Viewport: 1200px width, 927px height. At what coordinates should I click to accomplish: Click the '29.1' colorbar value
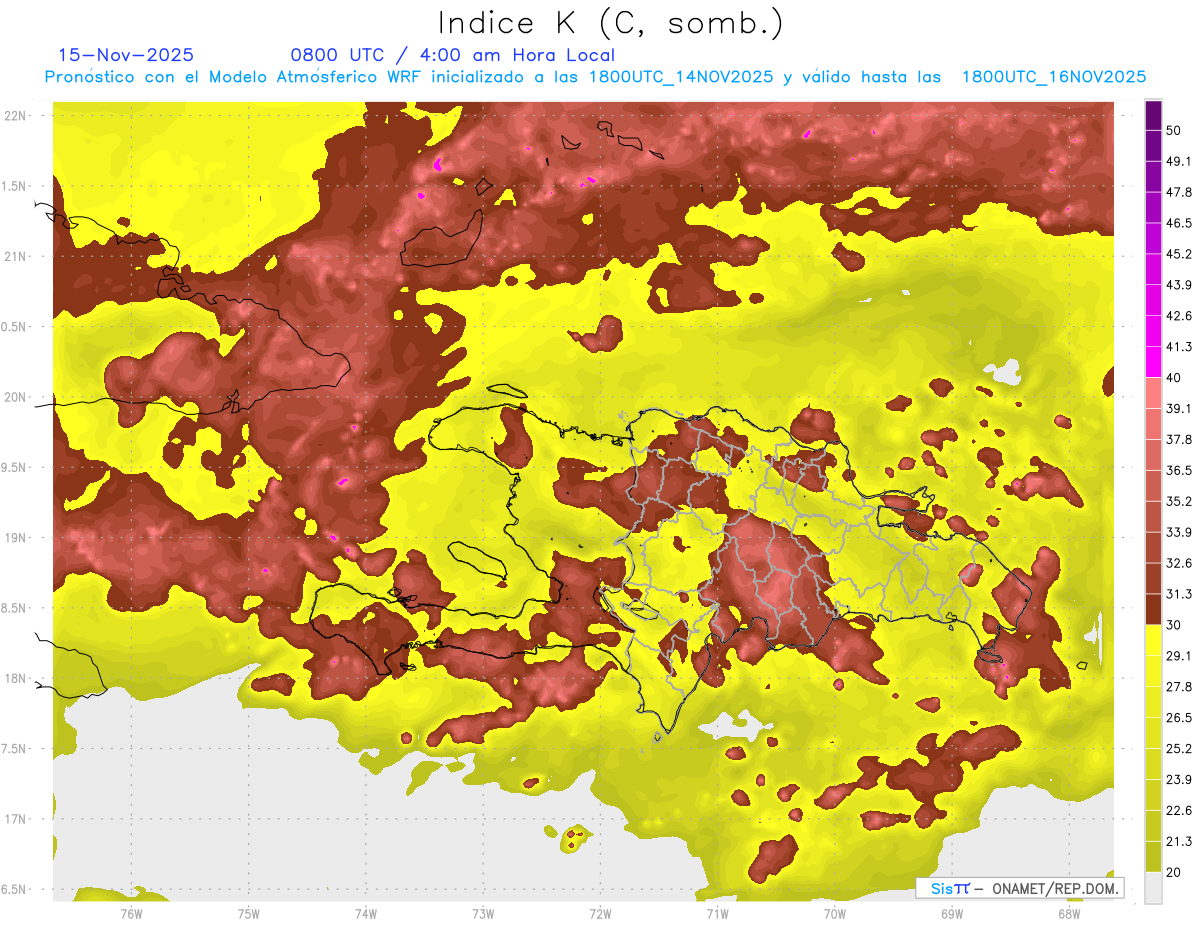coord(1179,656)
